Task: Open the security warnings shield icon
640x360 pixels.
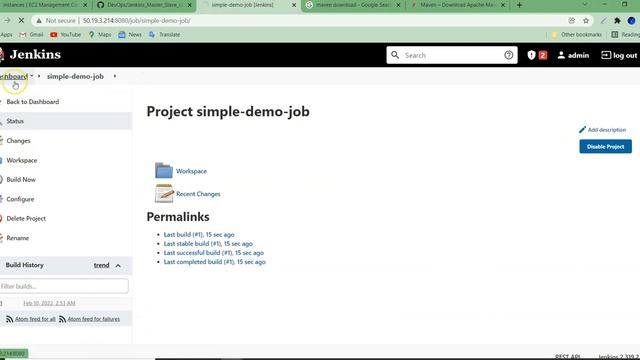Action: 531,55
